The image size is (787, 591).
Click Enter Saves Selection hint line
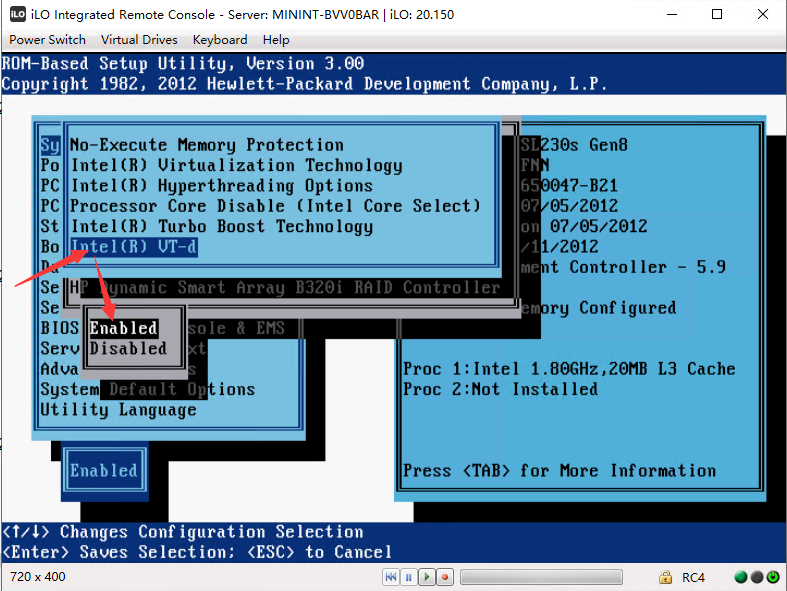197,552
